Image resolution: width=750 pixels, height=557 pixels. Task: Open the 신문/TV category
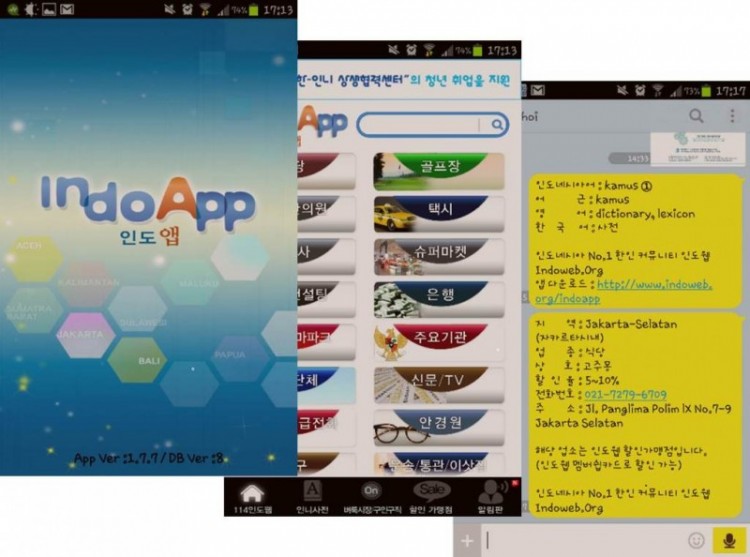[x=439, y=385]
